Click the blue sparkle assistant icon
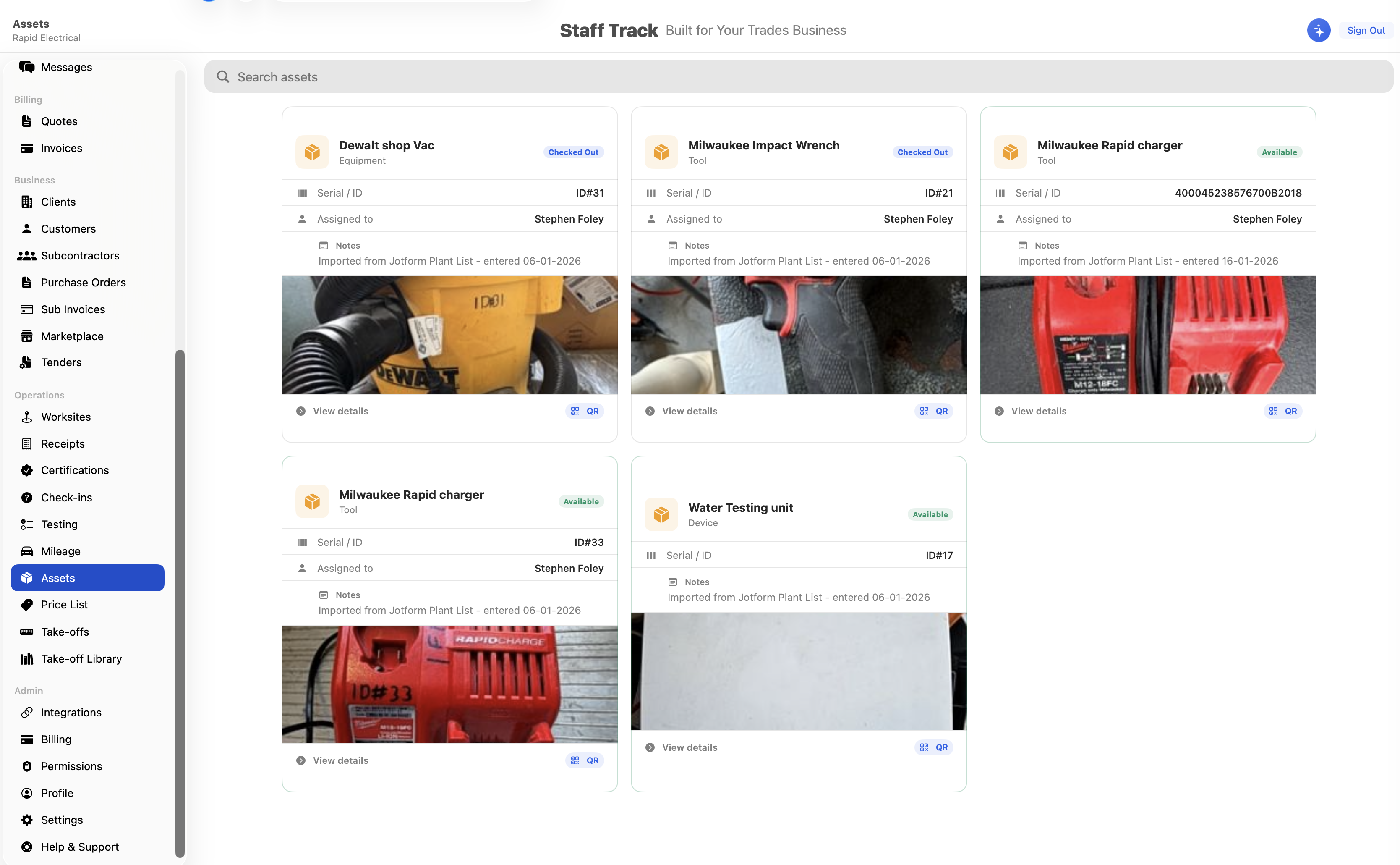This screenshot has width=1400, height=865. pyautogui.click(x=1318, y=30)
